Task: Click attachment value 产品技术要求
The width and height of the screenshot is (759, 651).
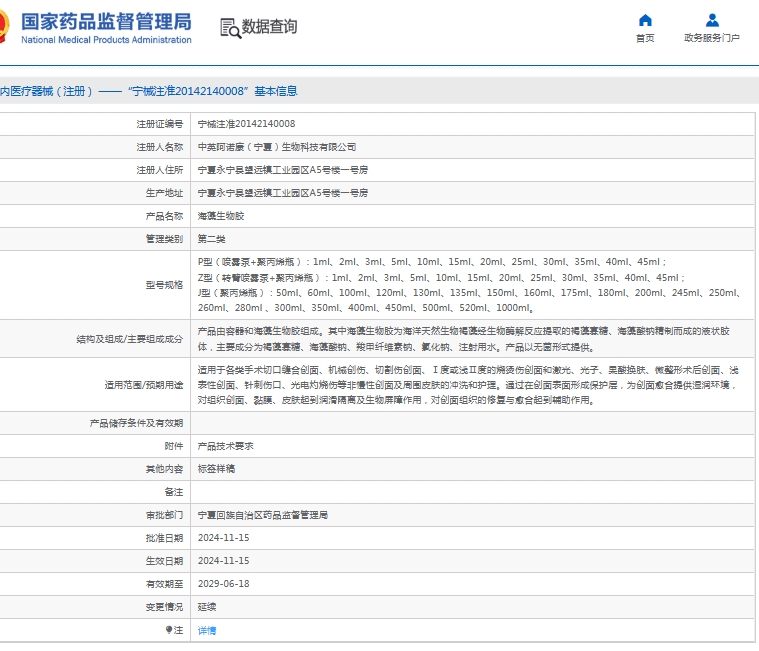Action: [x=226, y=446]
